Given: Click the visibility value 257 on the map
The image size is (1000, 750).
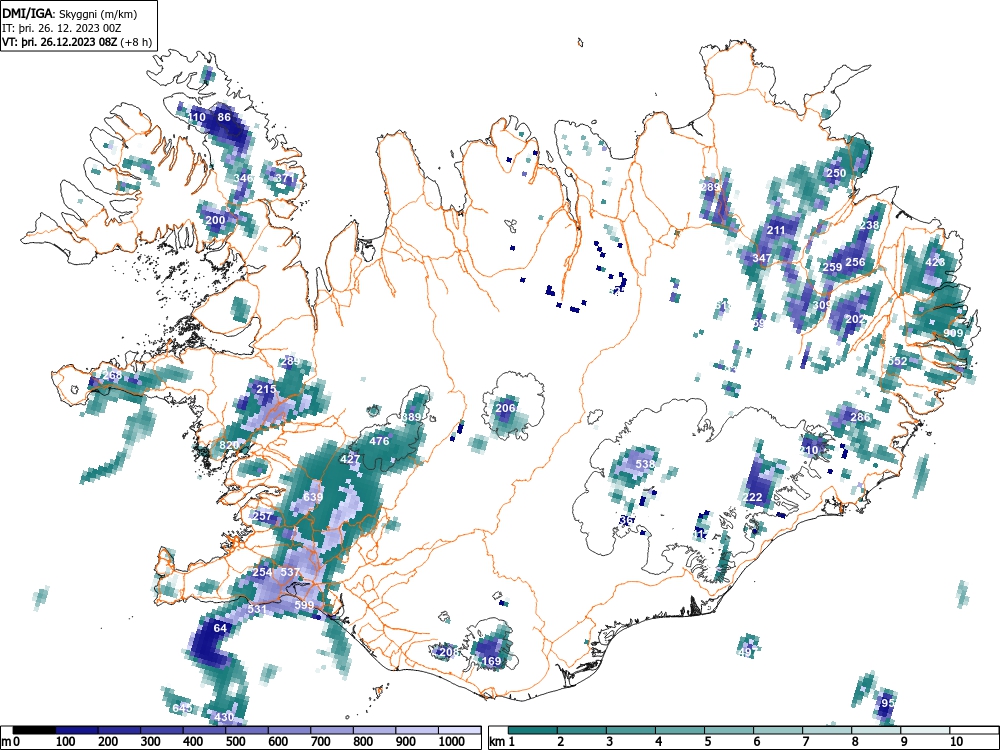Looking at the screenshot, I should pos(262,516).
